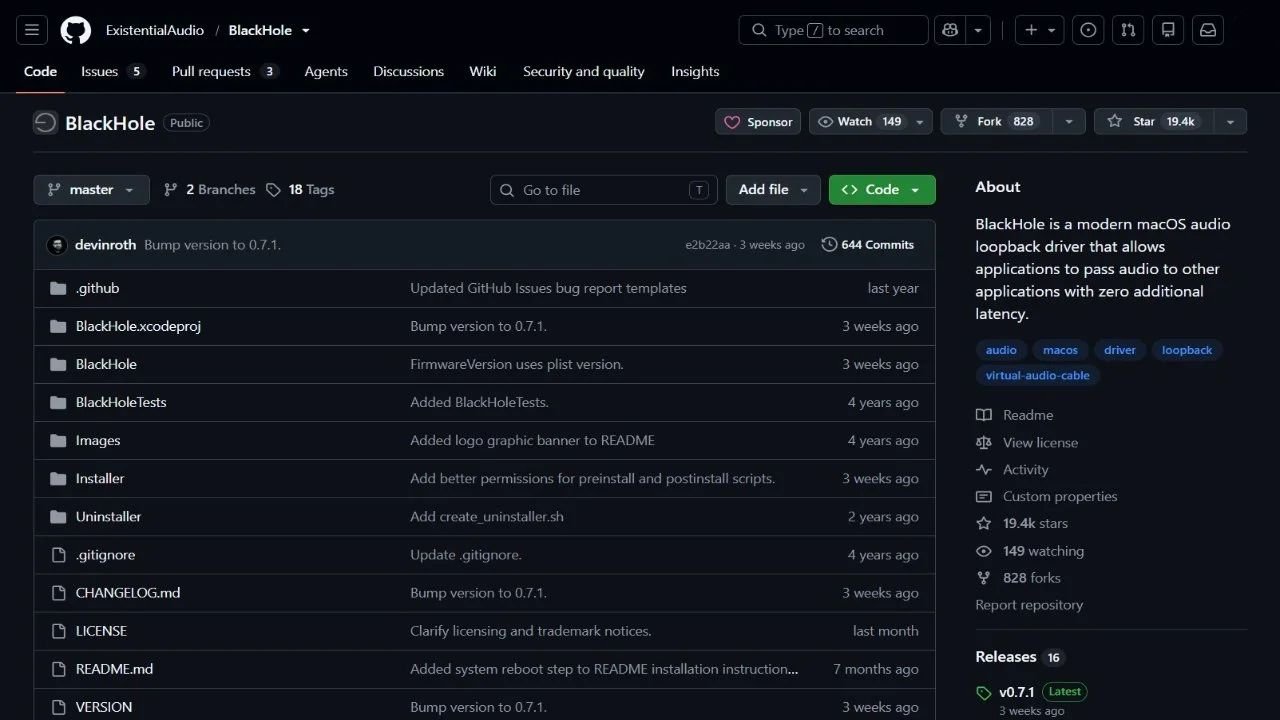1280x720 pixels.
Task: Open the issues icon in the header
Action: point(1088,30)
